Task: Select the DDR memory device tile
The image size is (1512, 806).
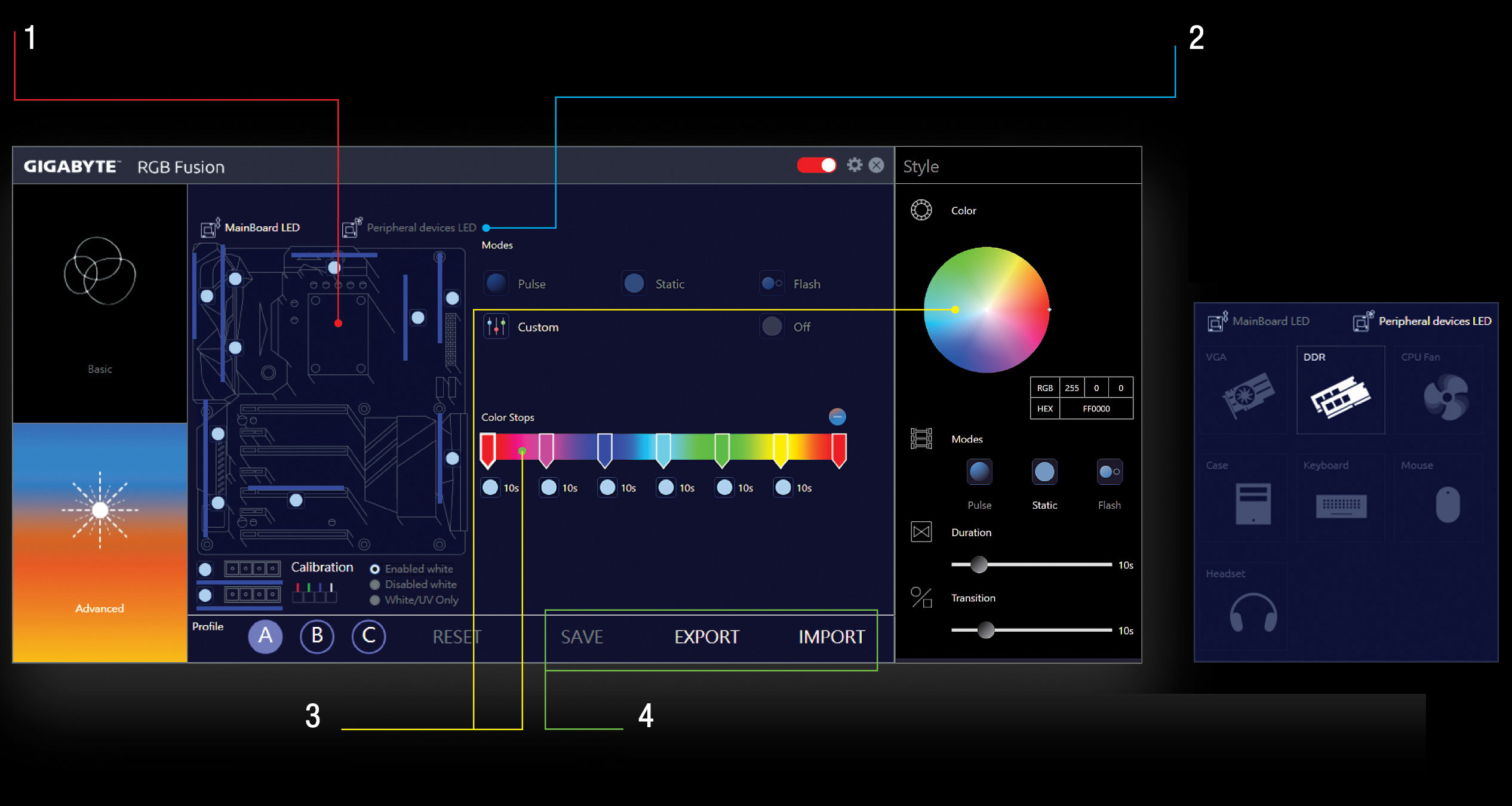Action: (1341, 390)
